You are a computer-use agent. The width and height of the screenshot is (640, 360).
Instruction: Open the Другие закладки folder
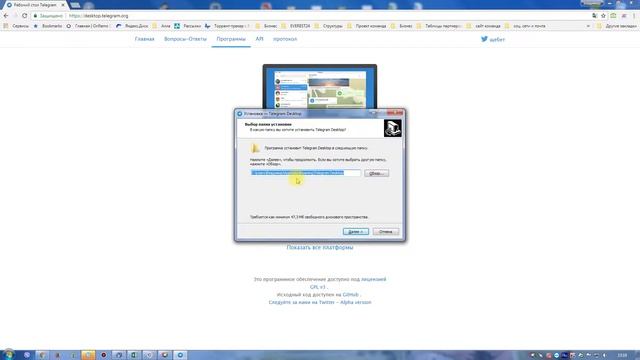click(x=617, y=26)
